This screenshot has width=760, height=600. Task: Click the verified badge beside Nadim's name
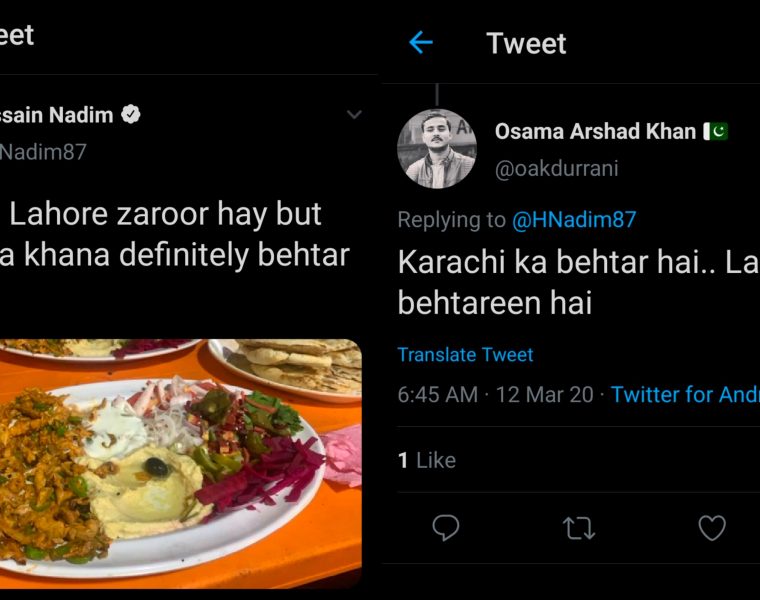[131, 115]
